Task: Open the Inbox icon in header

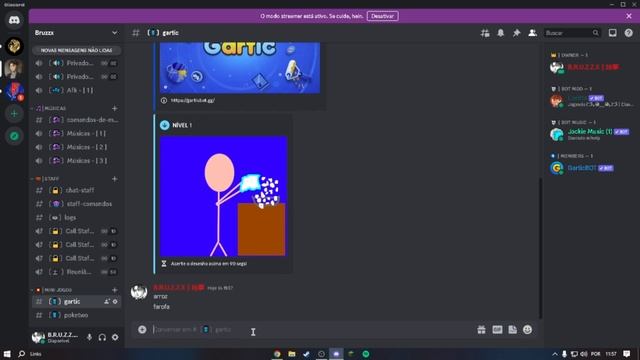Action: coord(612,33)
